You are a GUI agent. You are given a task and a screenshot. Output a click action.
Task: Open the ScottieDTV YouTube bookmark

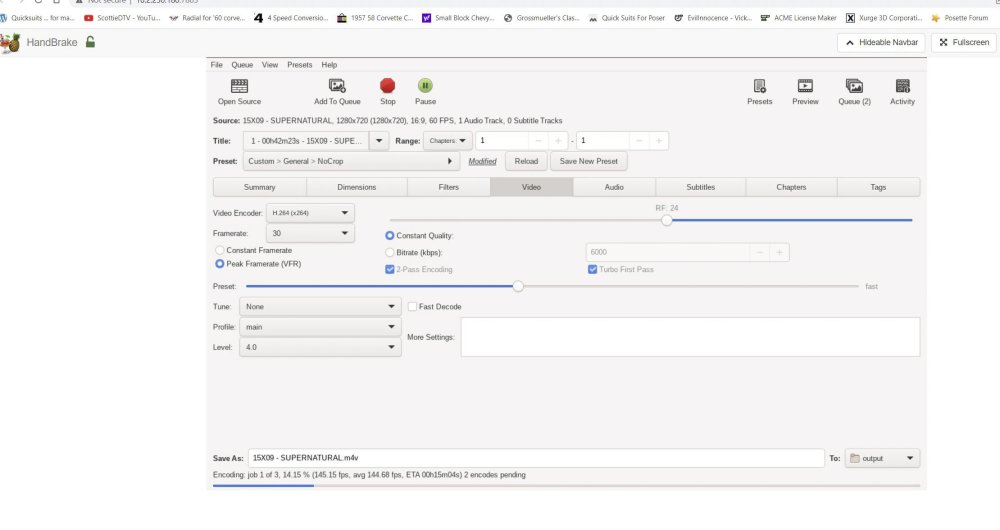[122, 18]
